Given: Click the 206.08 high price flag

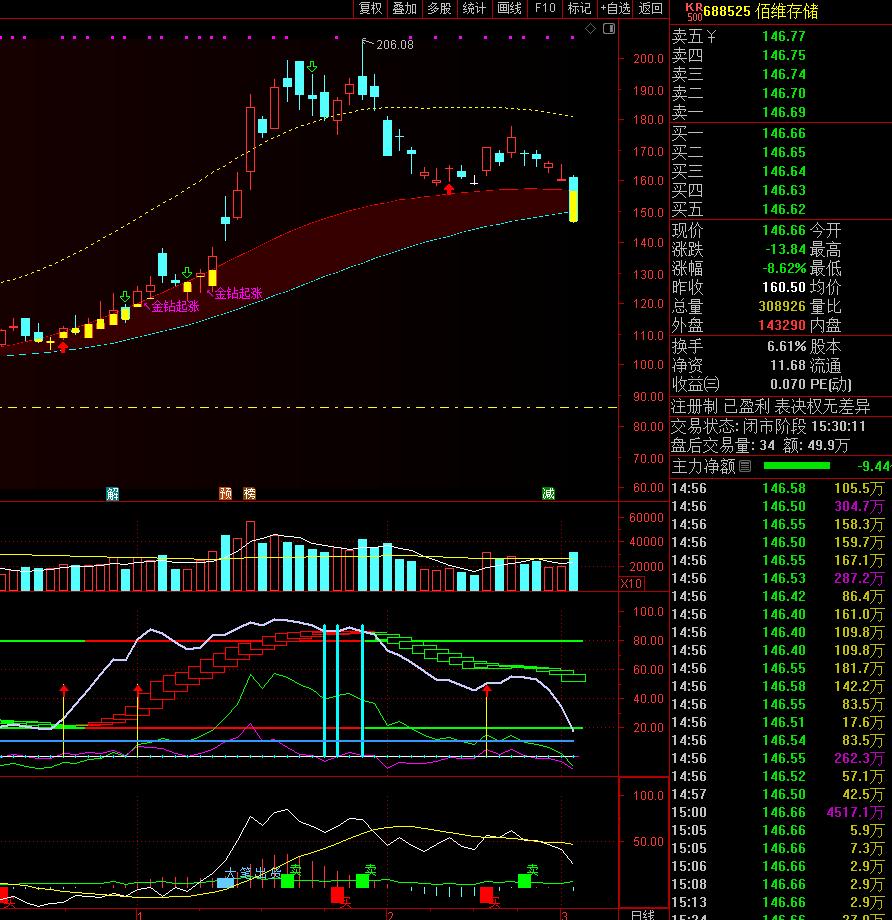Looking at the screenshot, I should point(394,45).
